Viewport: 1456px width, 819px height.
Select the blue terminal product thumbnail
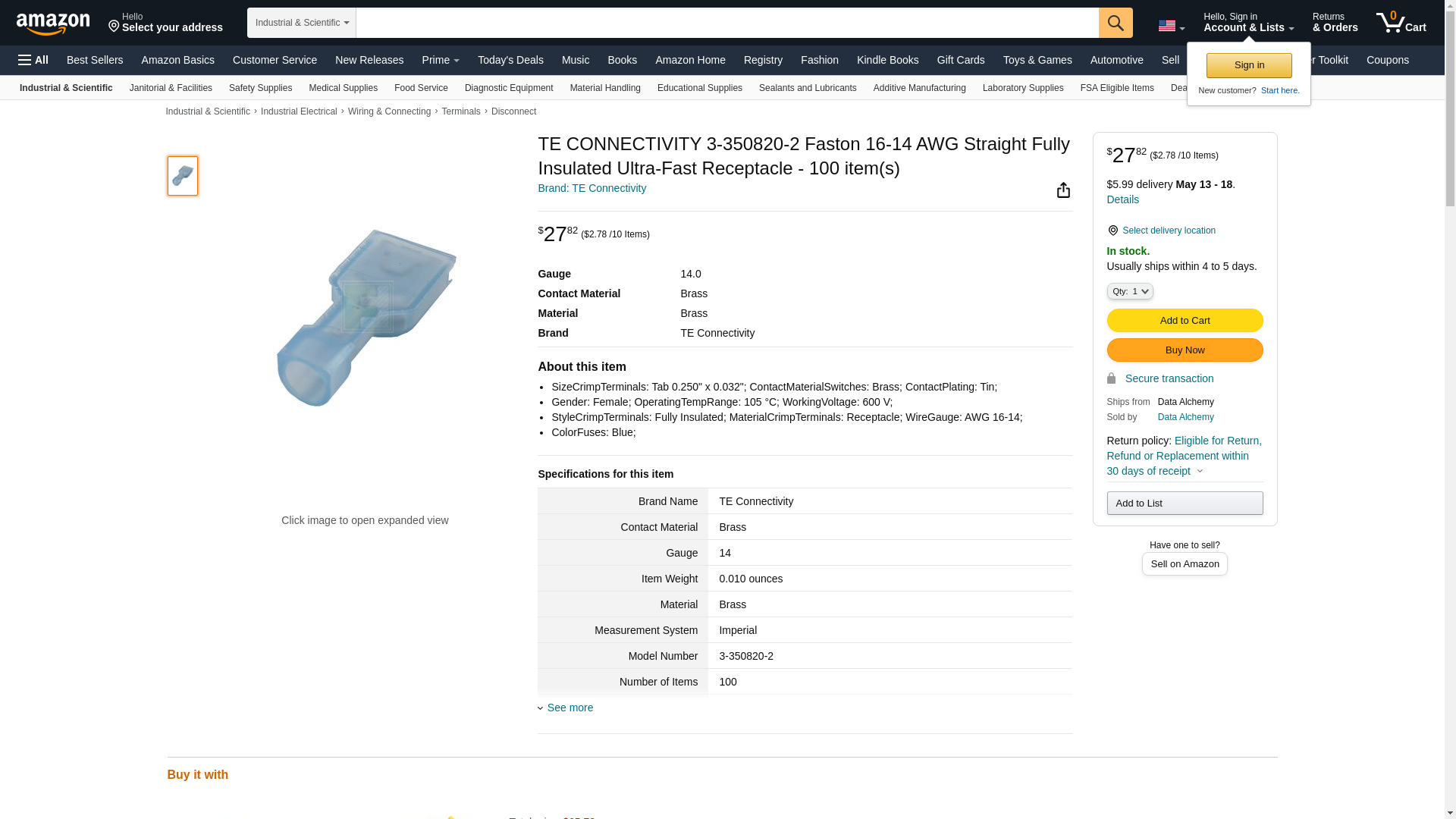pyautogui.click(x=183, y=176)
